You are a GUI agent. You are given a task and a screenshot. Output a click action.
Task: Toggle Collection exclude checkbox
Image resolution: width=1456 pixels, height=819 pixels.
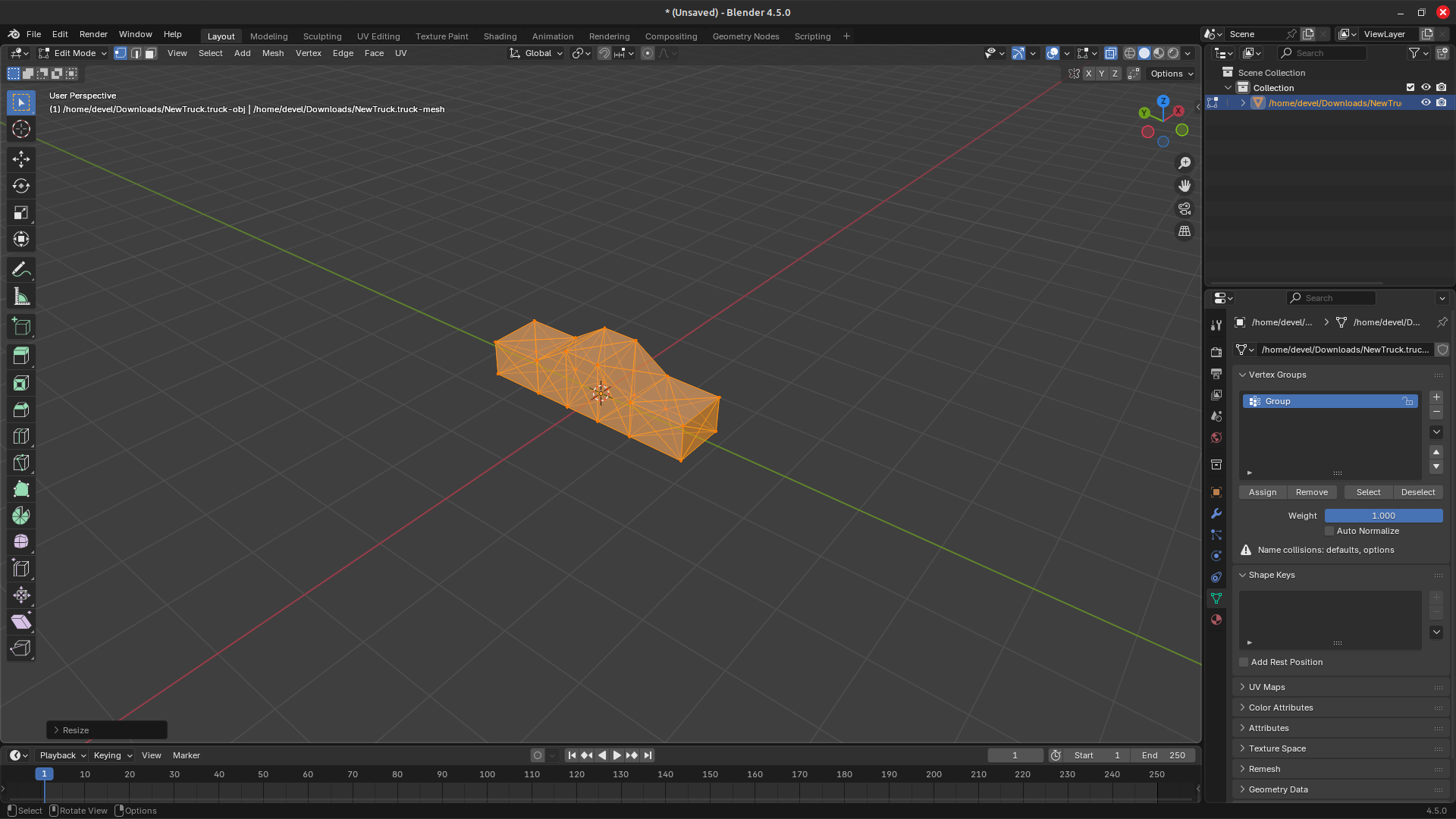[x=1410, y=87]
